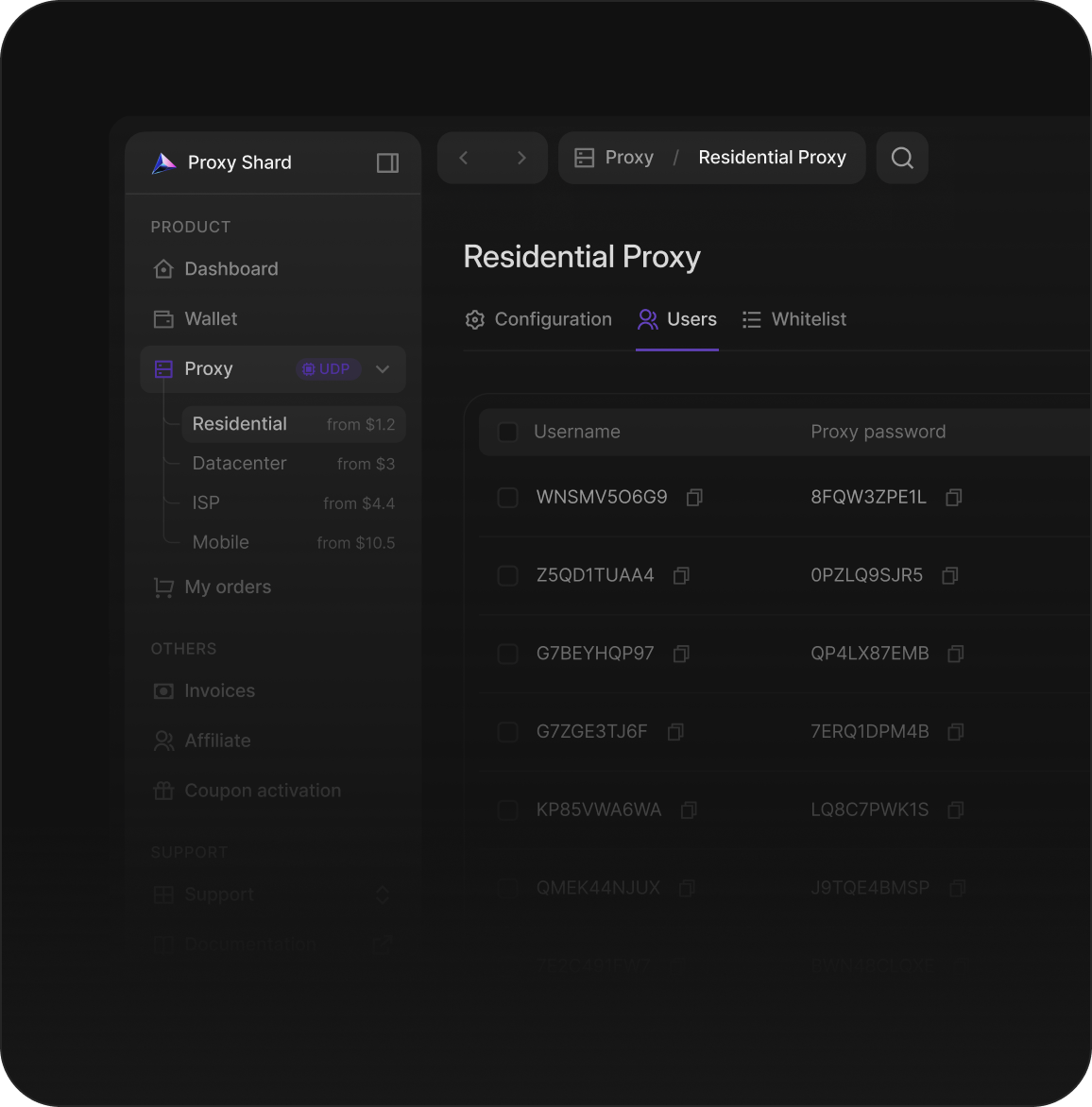
Task: Navigate to the Affiliate page
Action: pos(217,741)
